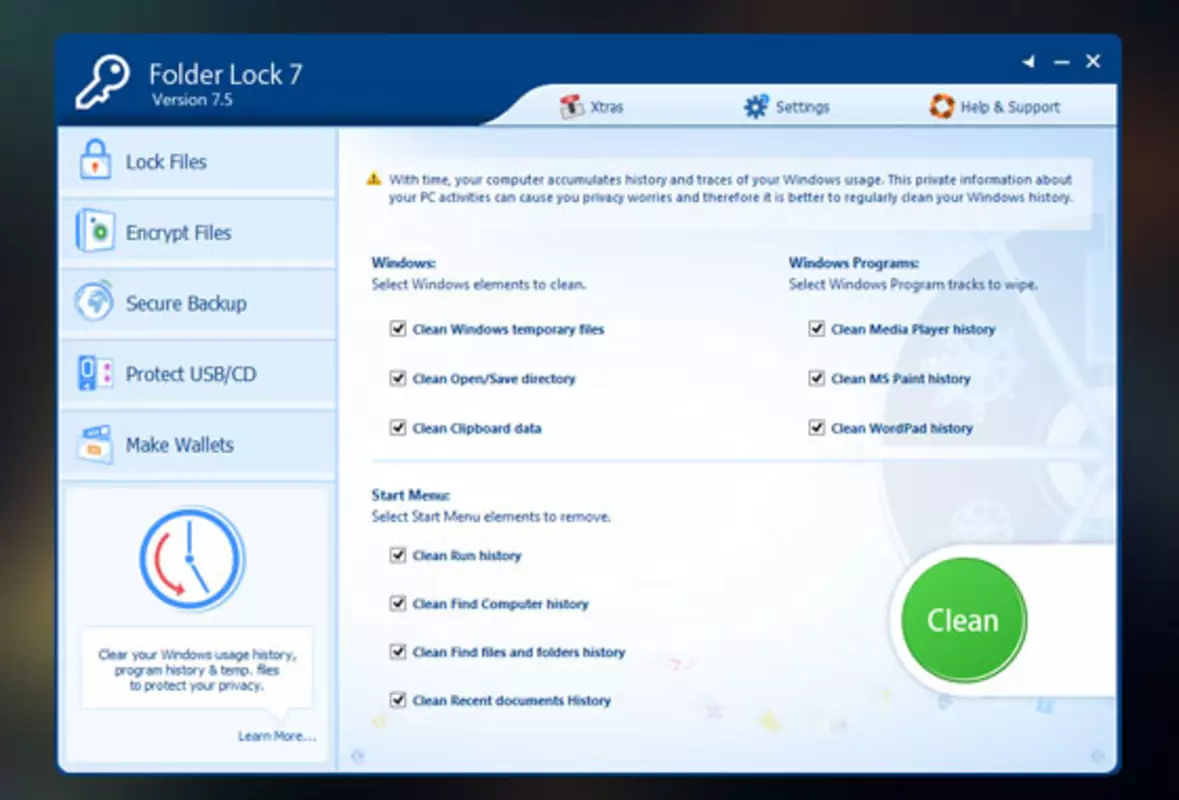Image resolution: width=1179 pixels, height=800 pixels.
Task: Minimize the Folder Lock window
Action: tap(1062, 62)
